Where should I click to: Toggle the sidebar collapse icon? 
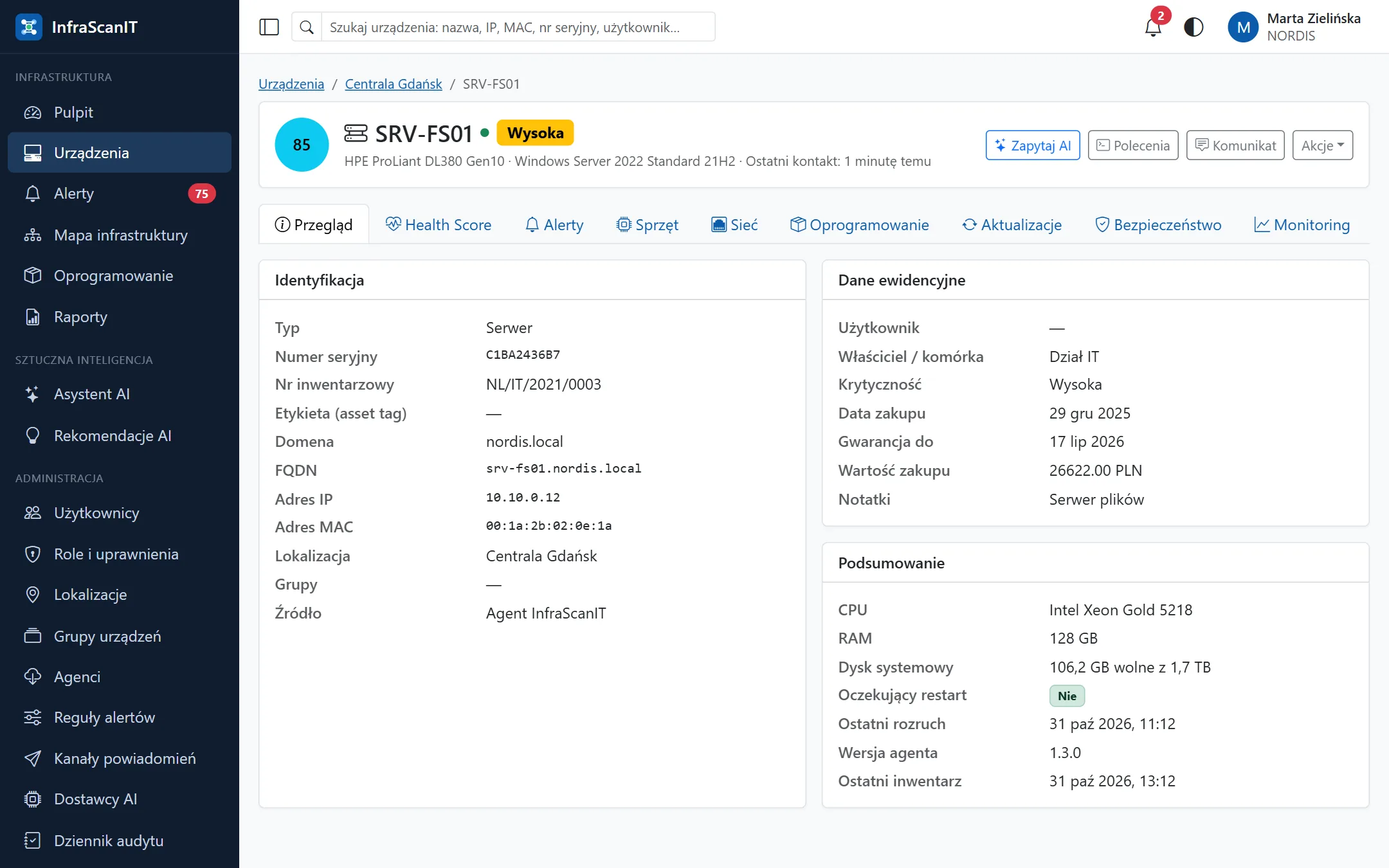coord(269,27)
